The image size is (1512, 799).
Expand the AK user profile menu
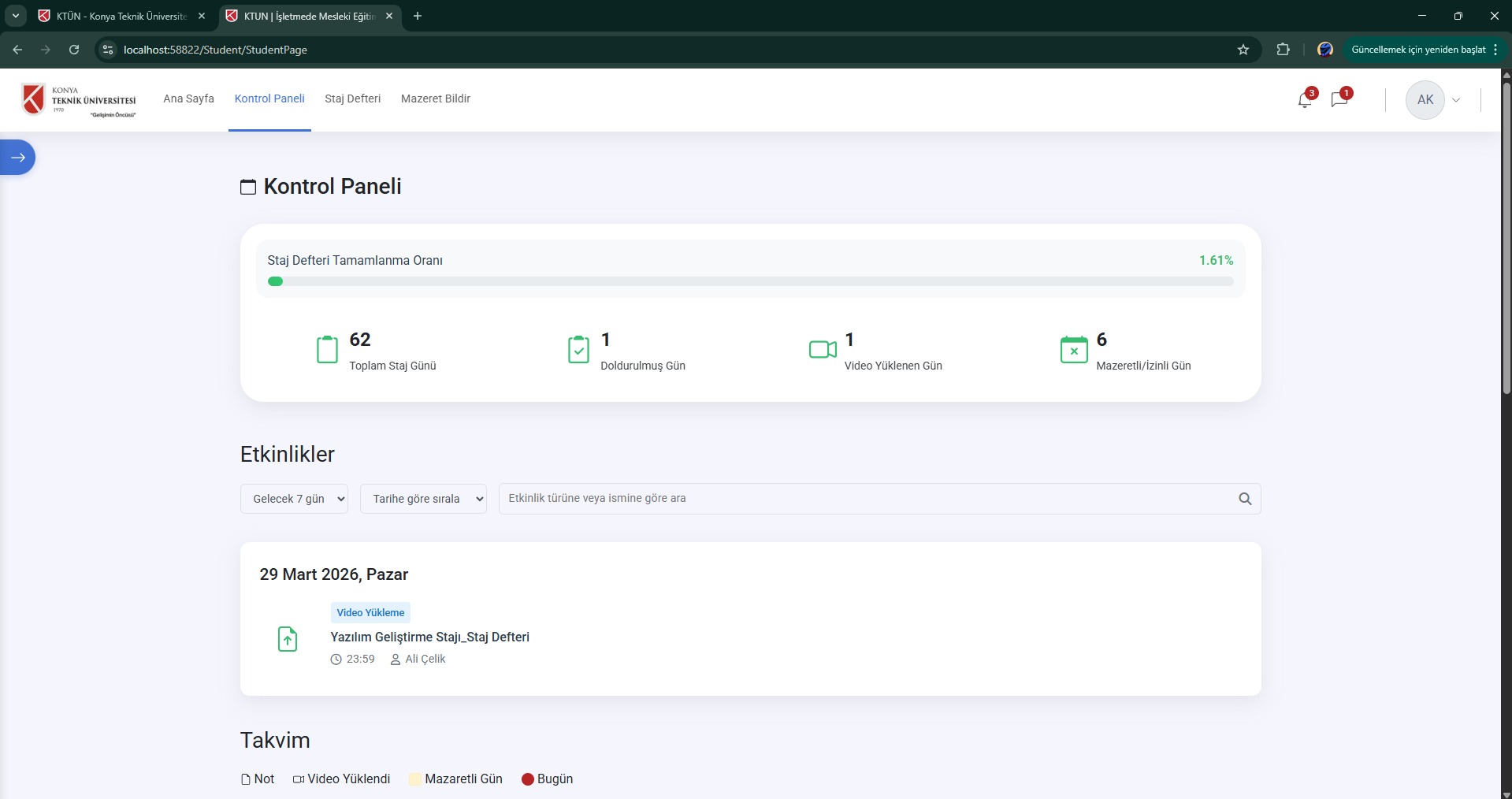(x=1434, y=100)
